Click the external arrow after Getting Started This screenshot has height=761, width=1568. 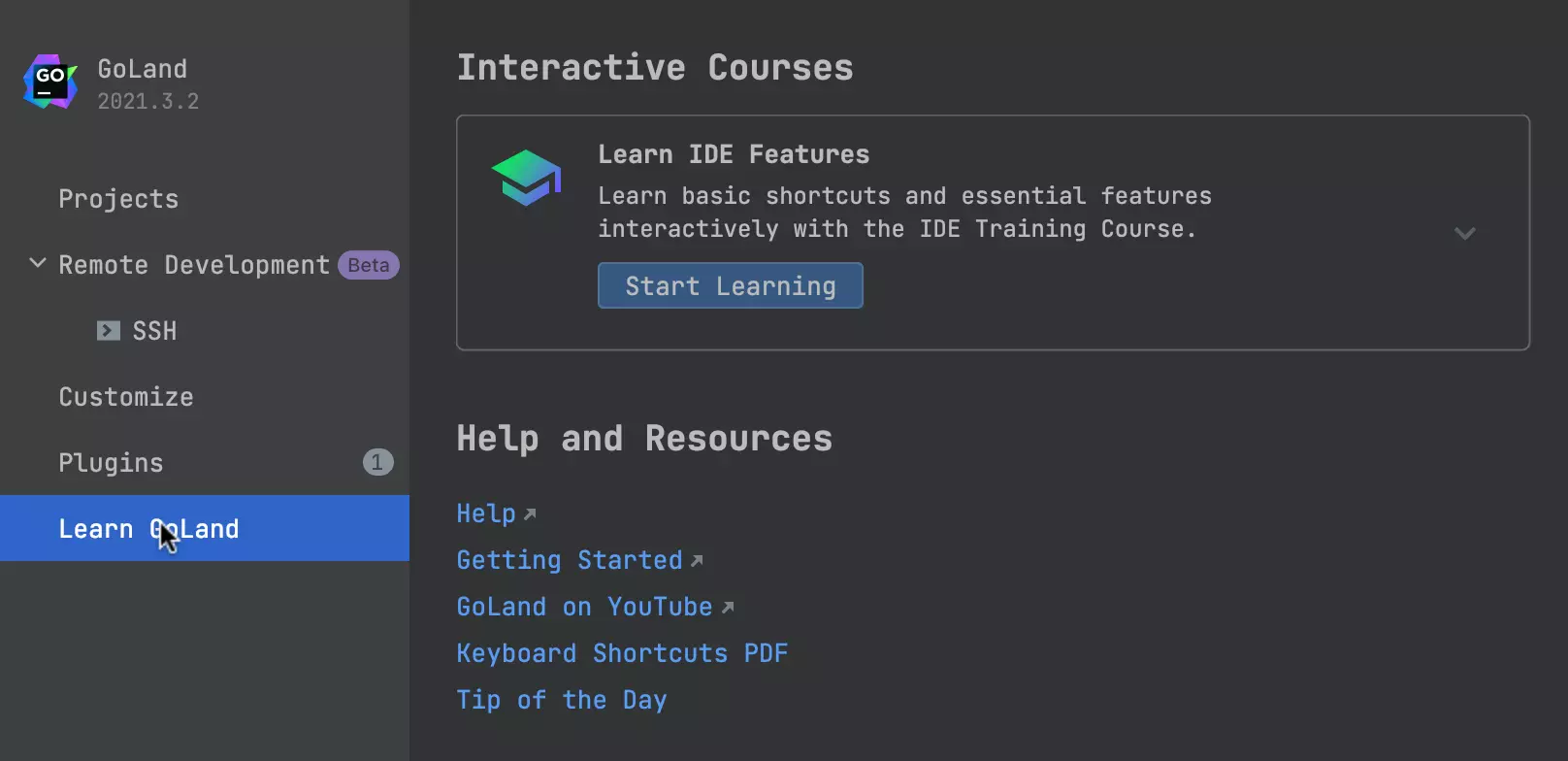tap(697, 561)
